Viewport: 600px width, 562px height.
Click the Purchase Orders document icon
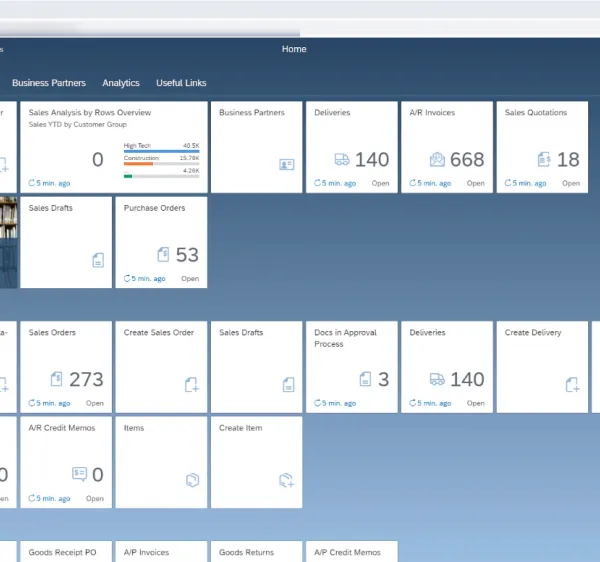tap(163, 254)
